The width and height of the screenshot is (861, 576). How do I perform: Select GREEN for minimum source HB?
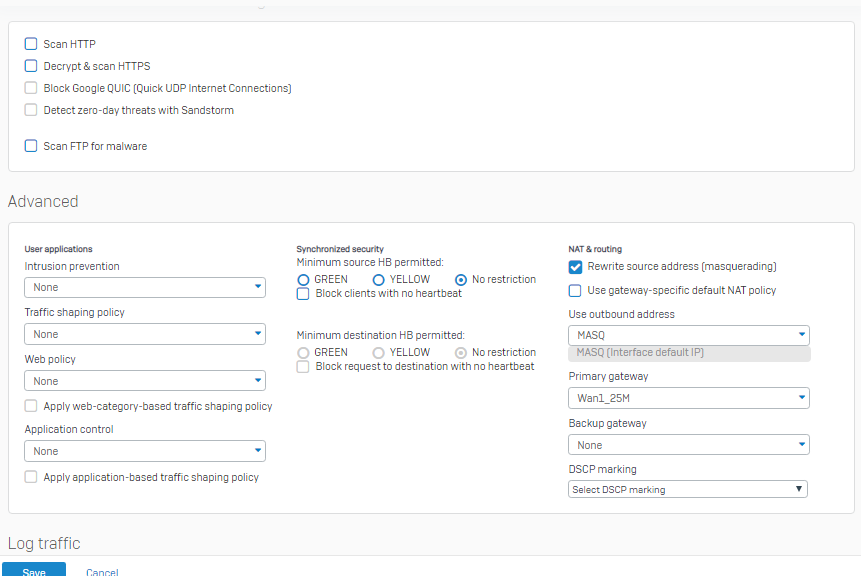coord(304,280)
